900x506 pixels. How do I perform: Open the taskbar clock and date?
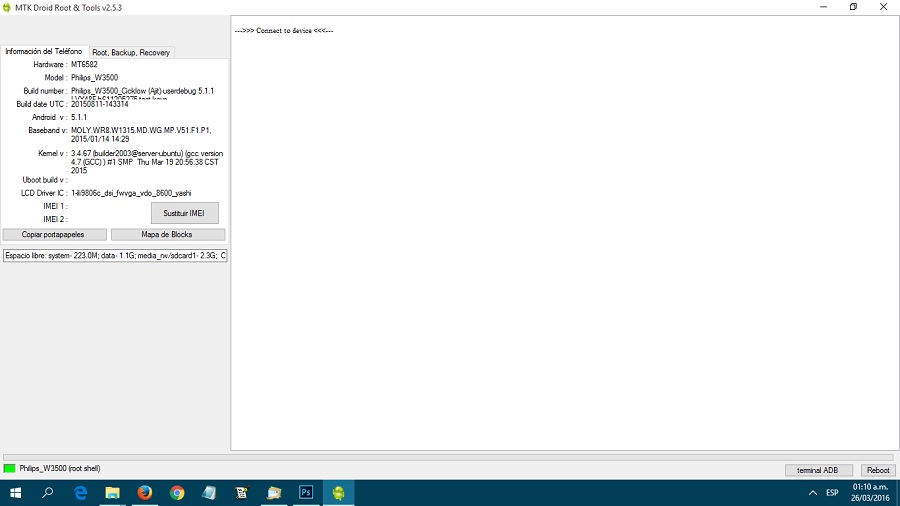tap(870, 493)
